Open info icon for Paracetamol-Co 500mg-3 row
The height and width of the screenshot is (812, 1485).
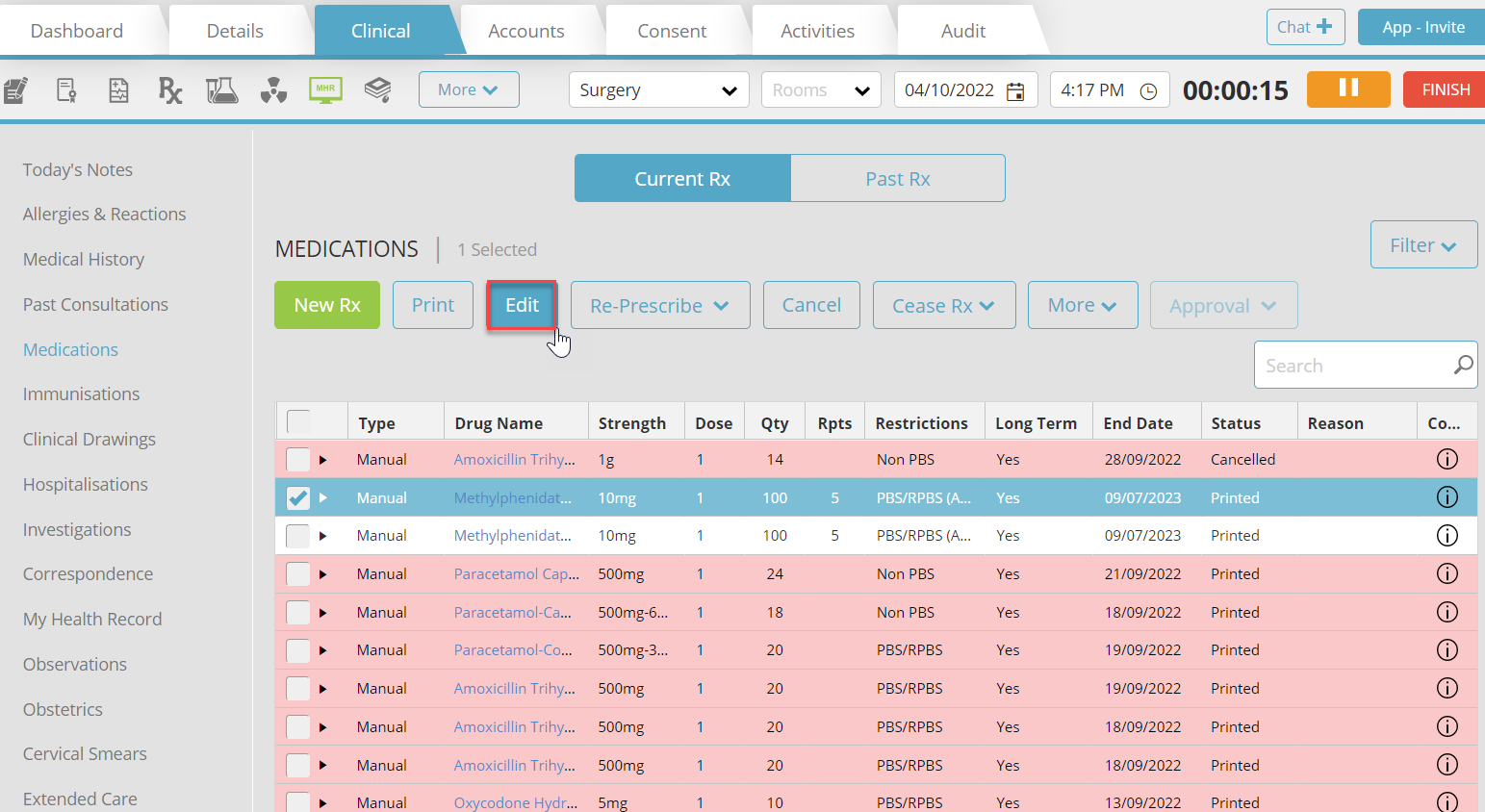[x=1447, y=649]
